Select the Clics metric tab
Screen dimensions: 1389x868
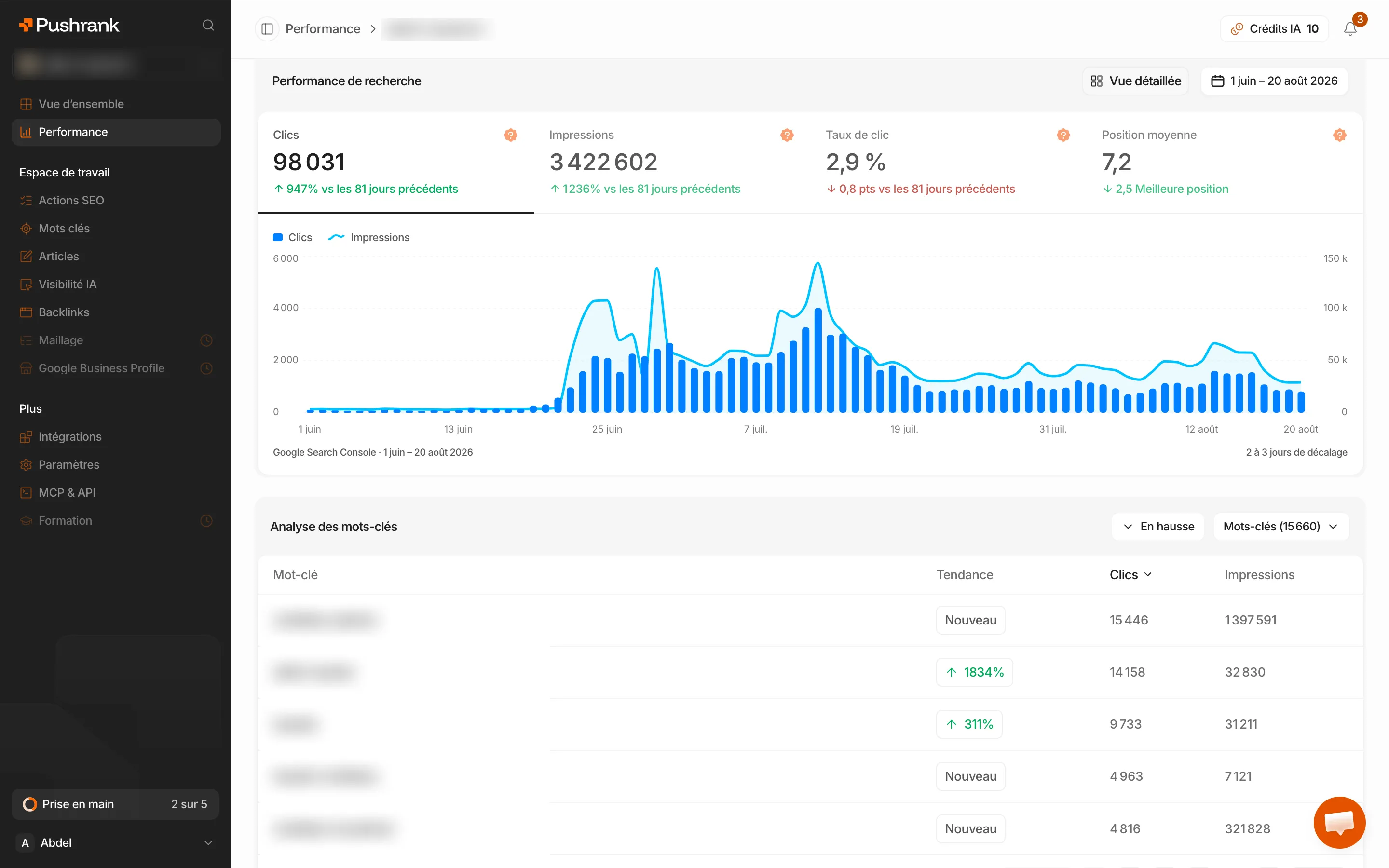point(395,163)
